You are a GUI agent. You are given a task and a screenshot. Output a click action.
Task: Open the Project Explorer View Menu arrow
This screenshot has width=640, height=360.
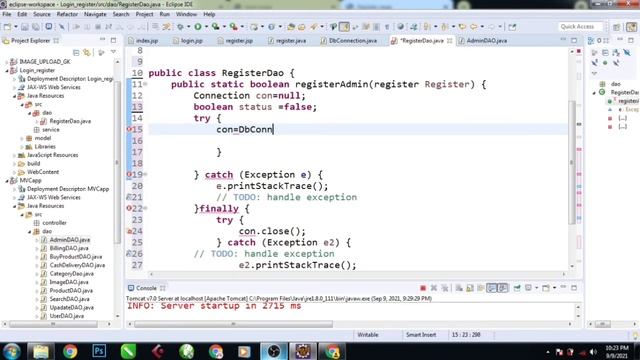[x=113, y=52]
